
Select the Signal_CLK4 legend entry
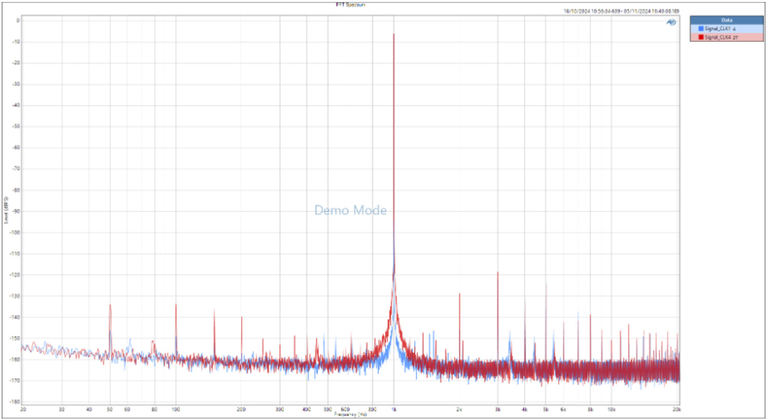point(727,37)
